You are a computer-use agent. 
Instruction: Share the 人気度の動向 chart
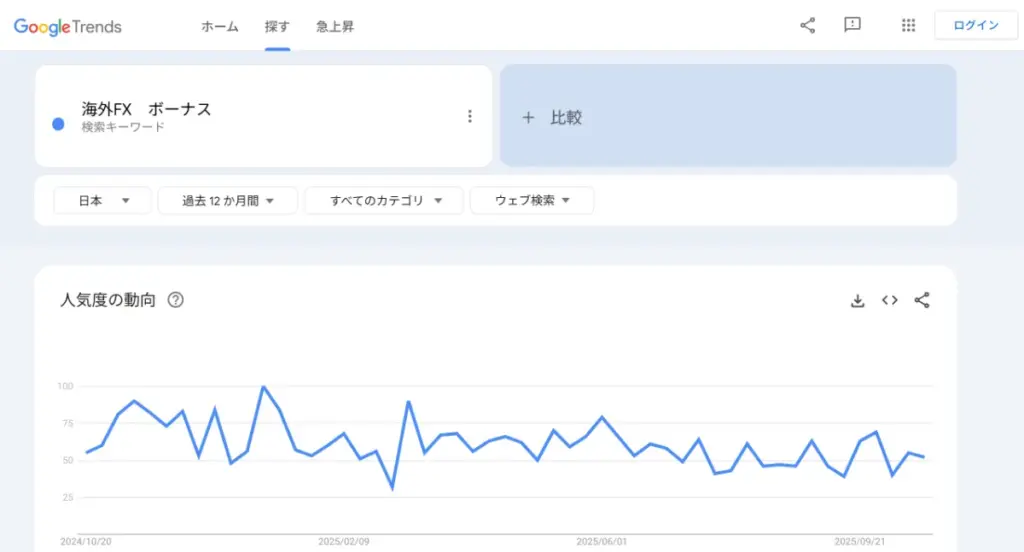click(922, 300)
